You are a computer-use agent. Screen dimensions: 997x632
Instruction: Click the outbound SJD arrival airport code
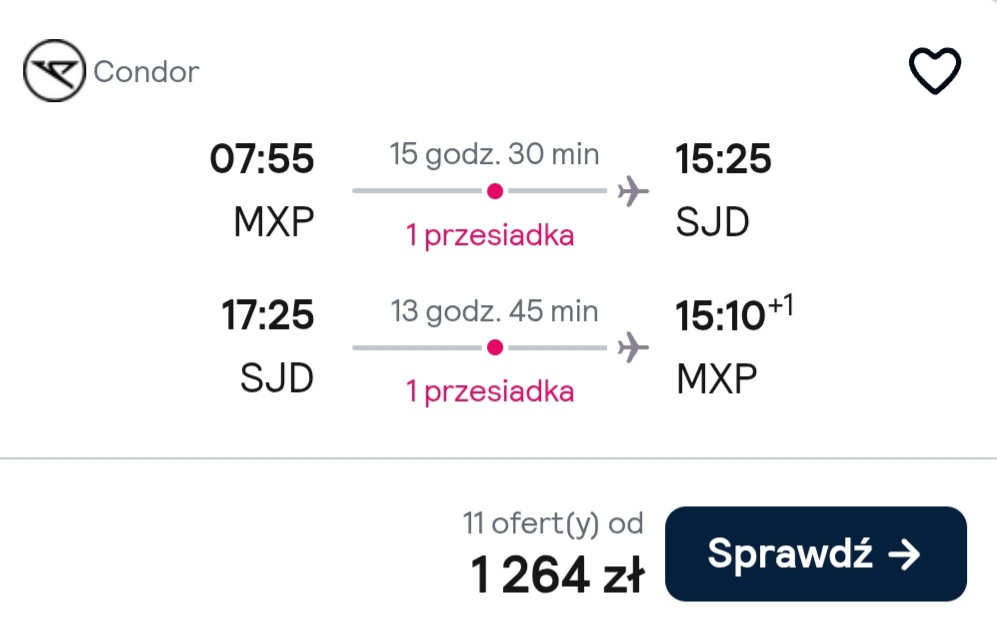[712, 222]
